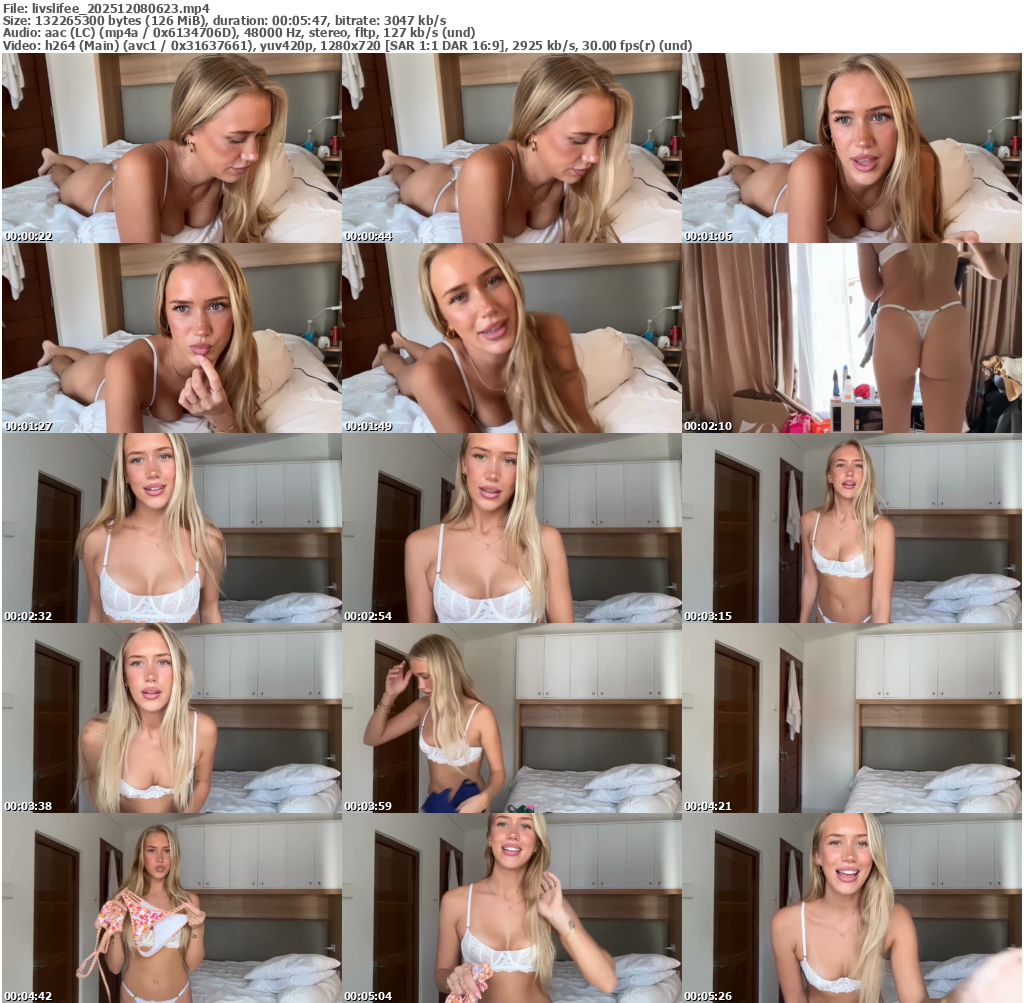Open the 00:01:49 preview frame
1024x1003 pixels.
pos(511,338)
